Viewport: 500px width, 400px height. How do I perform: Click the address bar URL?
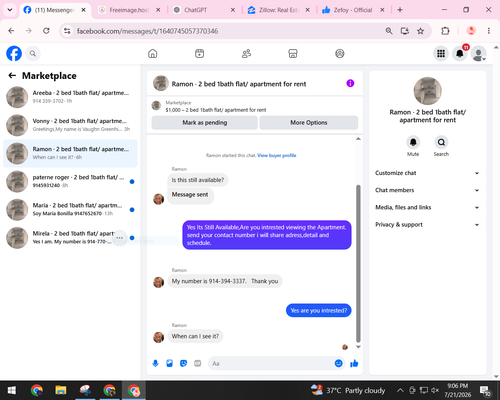click(147, 31)
